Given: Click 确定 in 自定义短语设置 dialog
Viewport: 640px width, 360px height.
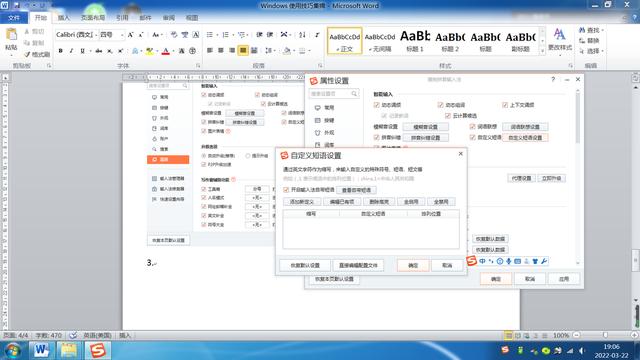Looking at the screenshot, I should [413, 265].
